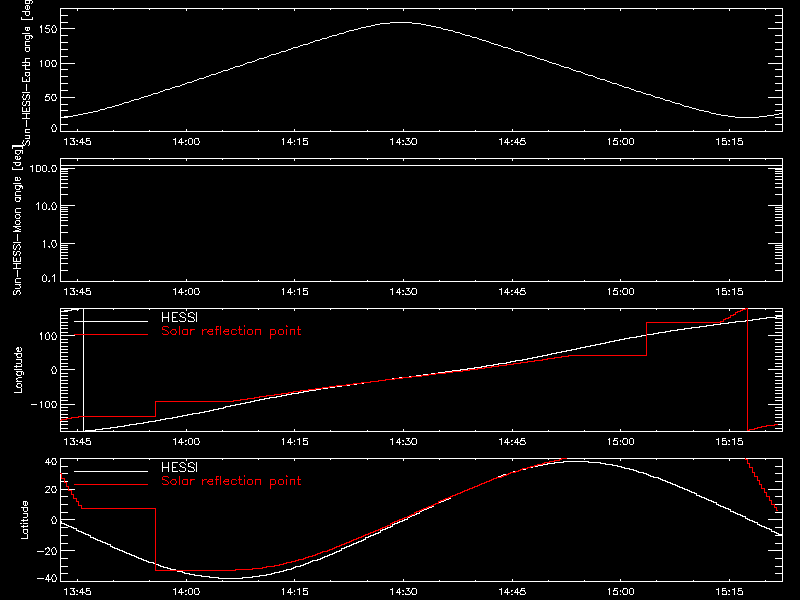The width and height of the screenshot is (800, 600).
Task: Click 14:45 time label under Latitude plot
Action: click(x=512, y=592)
